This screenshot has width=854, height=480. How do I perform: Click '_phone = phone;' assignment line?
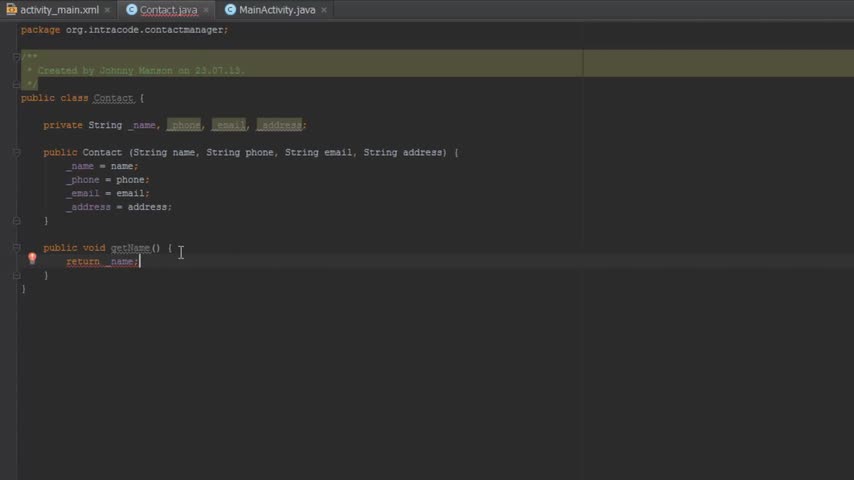coord(107,180)
